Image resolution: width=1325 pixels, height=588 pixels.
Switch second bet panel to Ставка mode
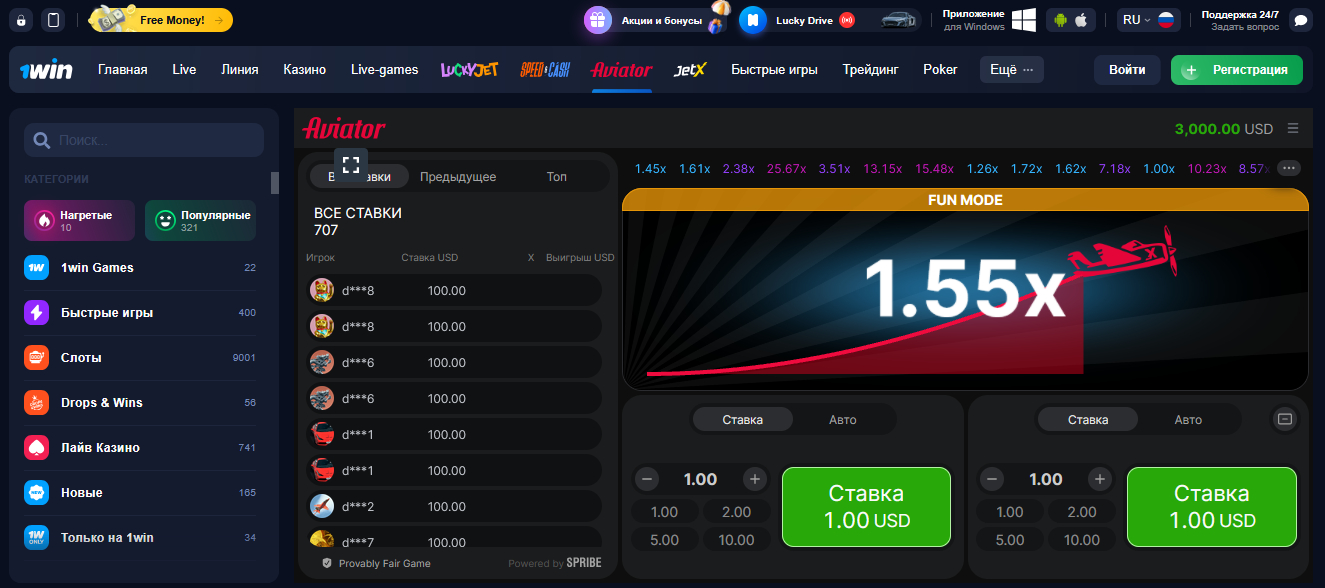[x=1087, y=420]
